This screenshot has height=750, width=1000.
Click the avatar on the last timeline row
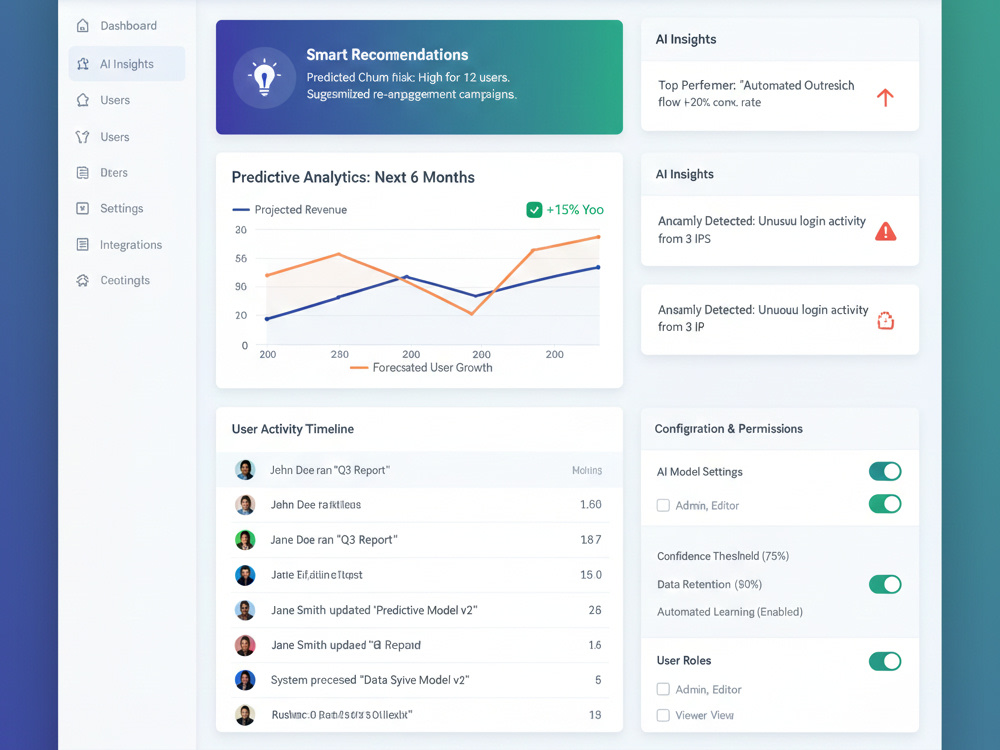(245, 715)
